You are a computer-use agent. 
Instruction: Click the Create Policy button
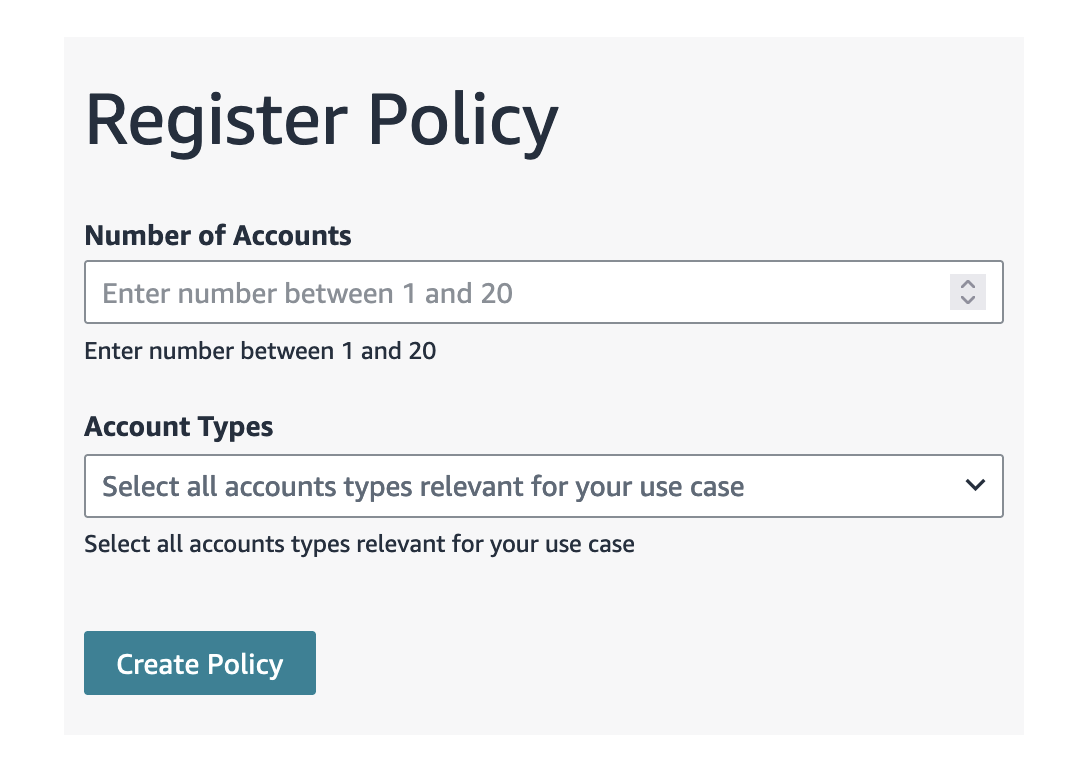199,662
